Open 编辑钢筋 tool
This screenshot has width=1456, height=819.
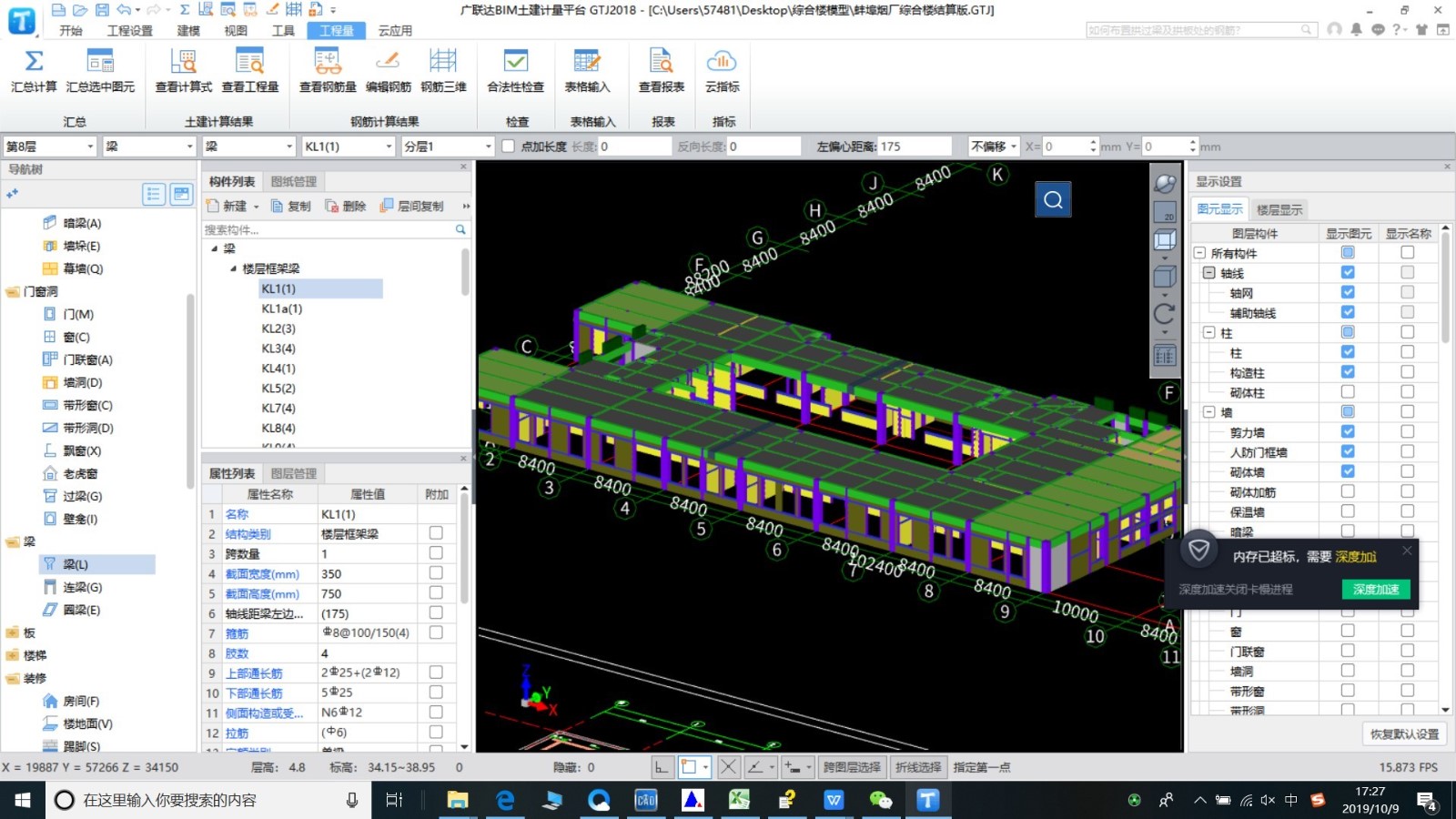[389, 71]
